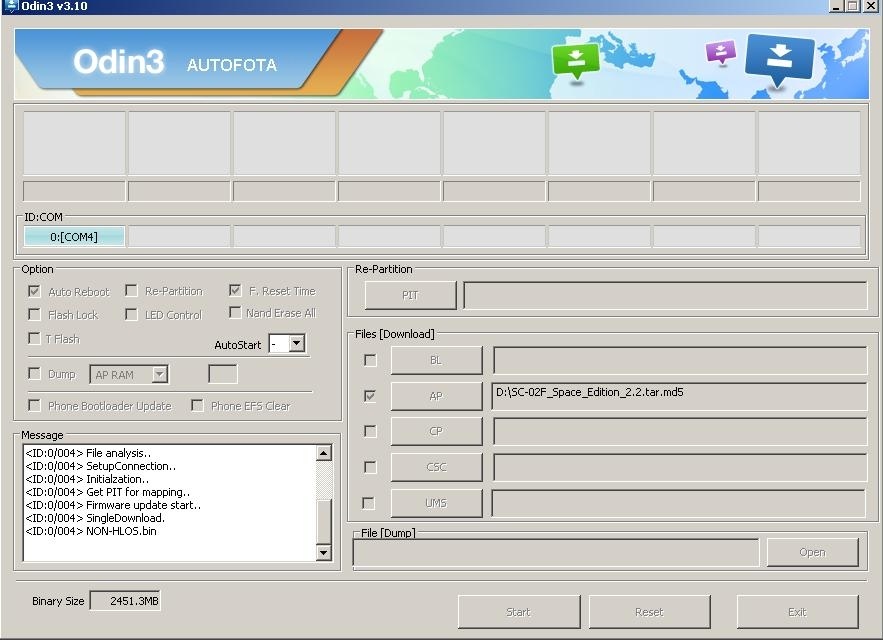Click the BL file button
The height and width of the screenshot is (640, 883).
tap(436, 360)
